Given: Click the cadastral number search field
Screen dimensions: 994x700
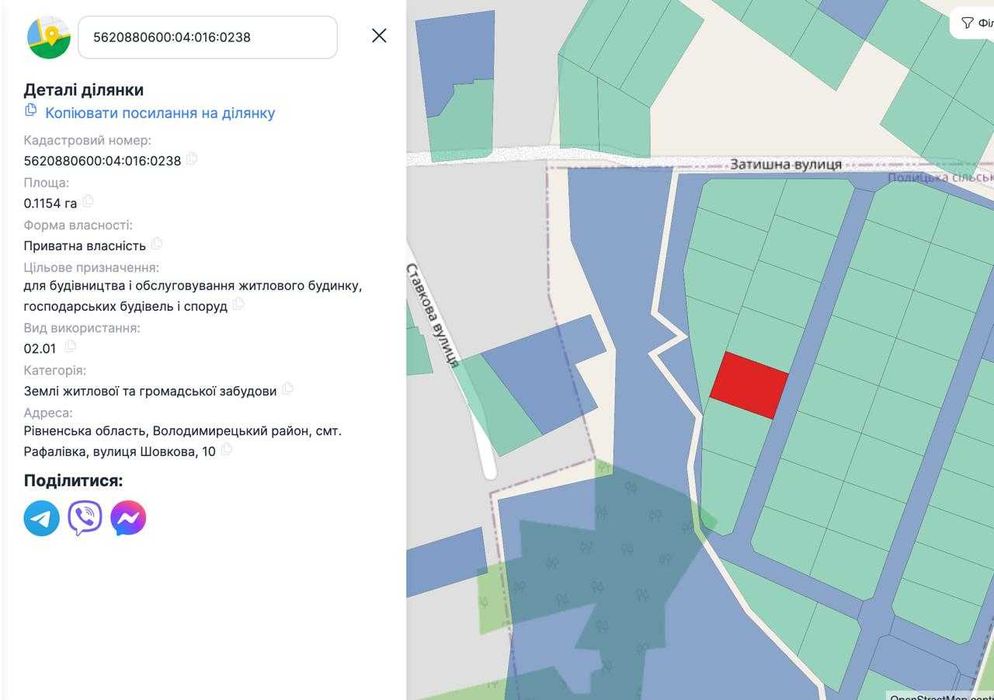Looking at the screenshot, I should click(x=207, y=37).
